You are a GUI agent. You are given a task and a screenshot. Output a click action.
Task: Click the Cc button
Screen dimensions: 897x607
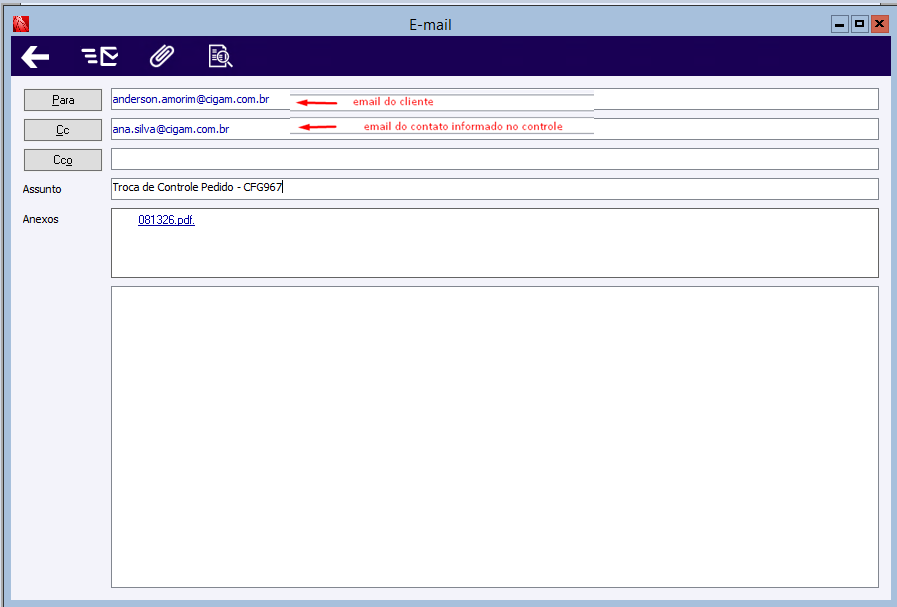63,130
